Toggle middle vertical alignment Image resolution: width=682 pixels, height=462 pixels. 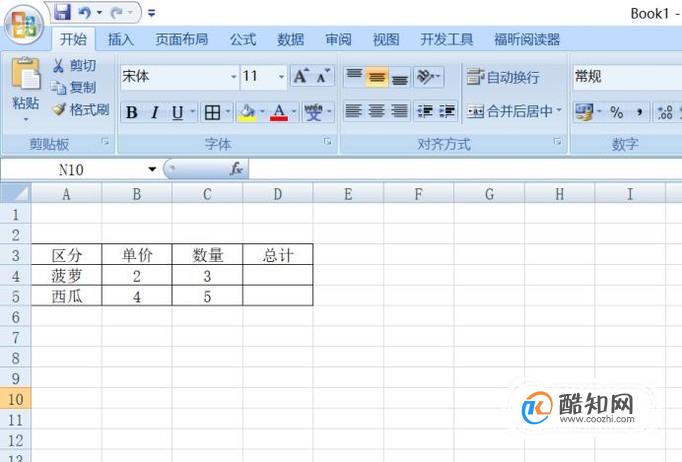(x=377, y=77)
